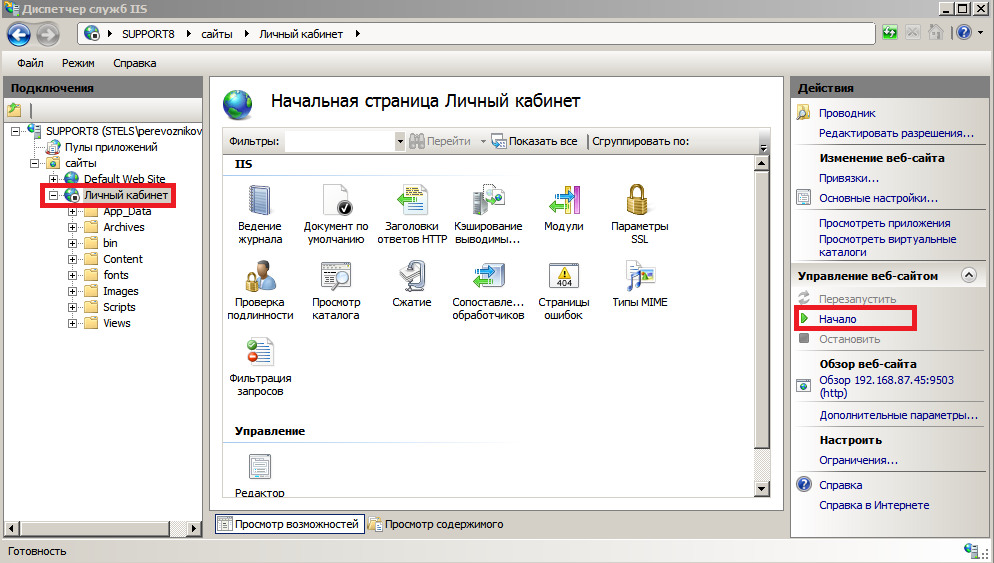Image resolution: width=994 pixels, height=563 pixels.
Task: Open Просмотр каталога directory browsing icon
Action: (335, 290)
